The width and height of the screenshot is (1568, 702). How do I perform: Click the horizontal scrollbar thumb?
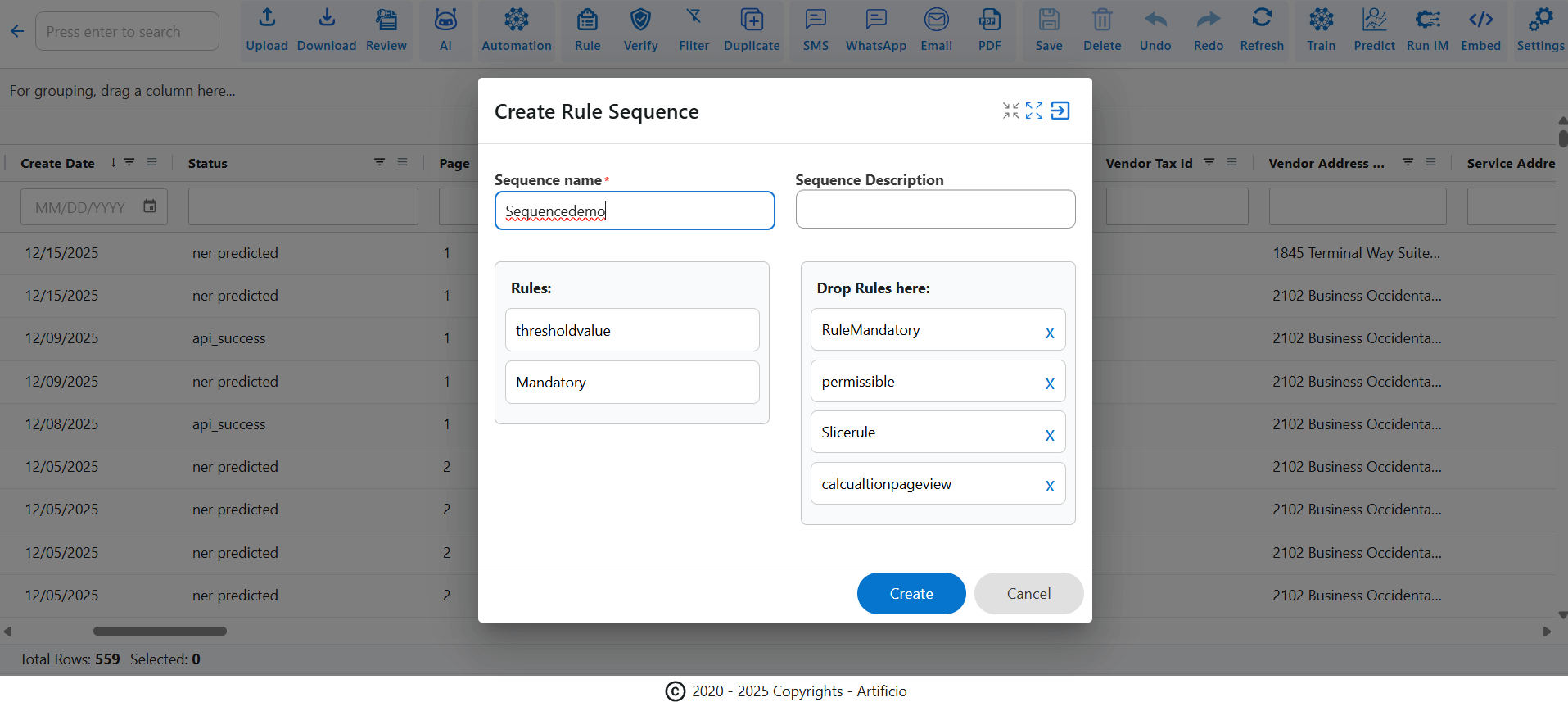(160, 631)
